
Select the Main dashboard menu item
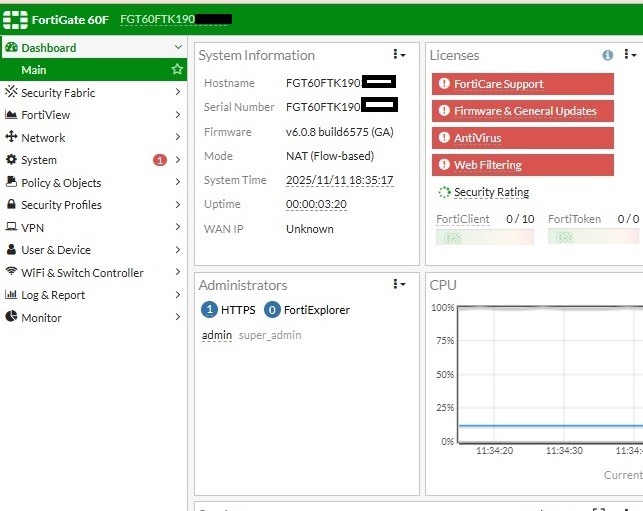click(x=93, y=70)
